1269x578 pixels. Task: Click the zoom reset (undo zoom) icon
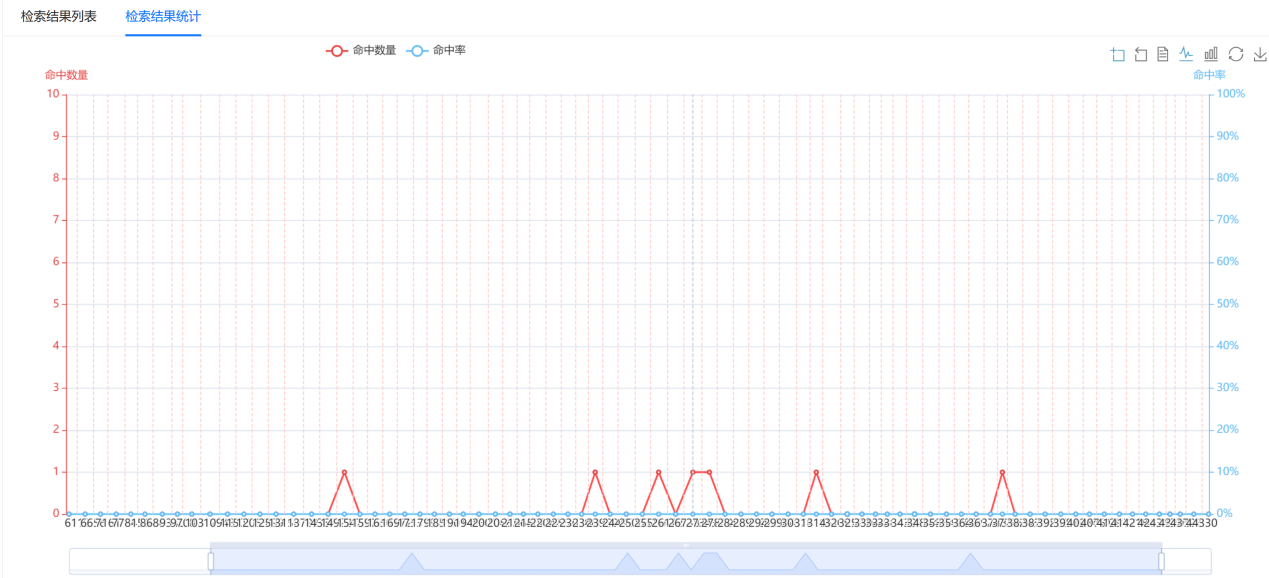coord(1141,54)
